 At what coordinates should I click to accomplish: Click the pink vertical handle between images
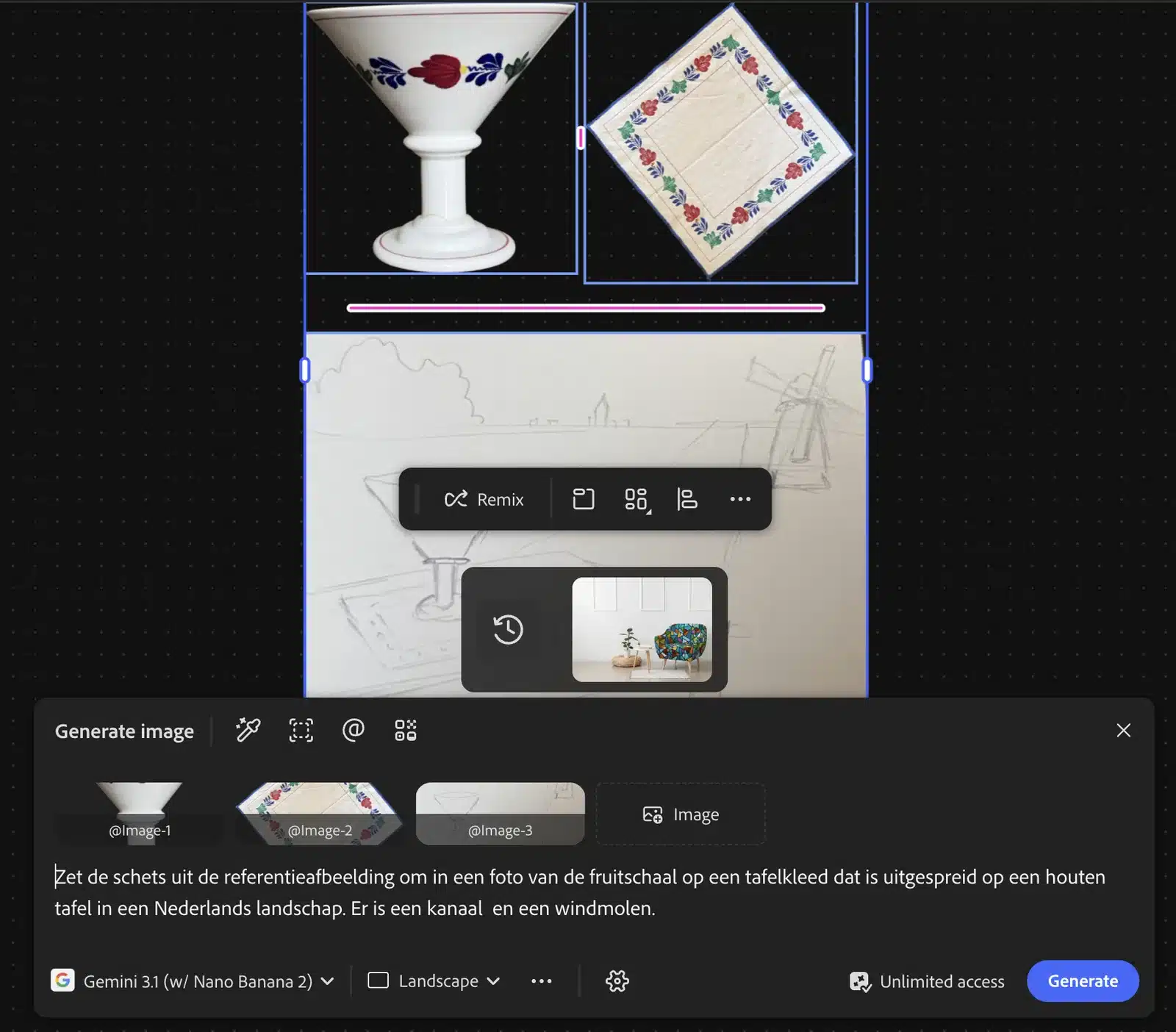[x=581, y=137]
